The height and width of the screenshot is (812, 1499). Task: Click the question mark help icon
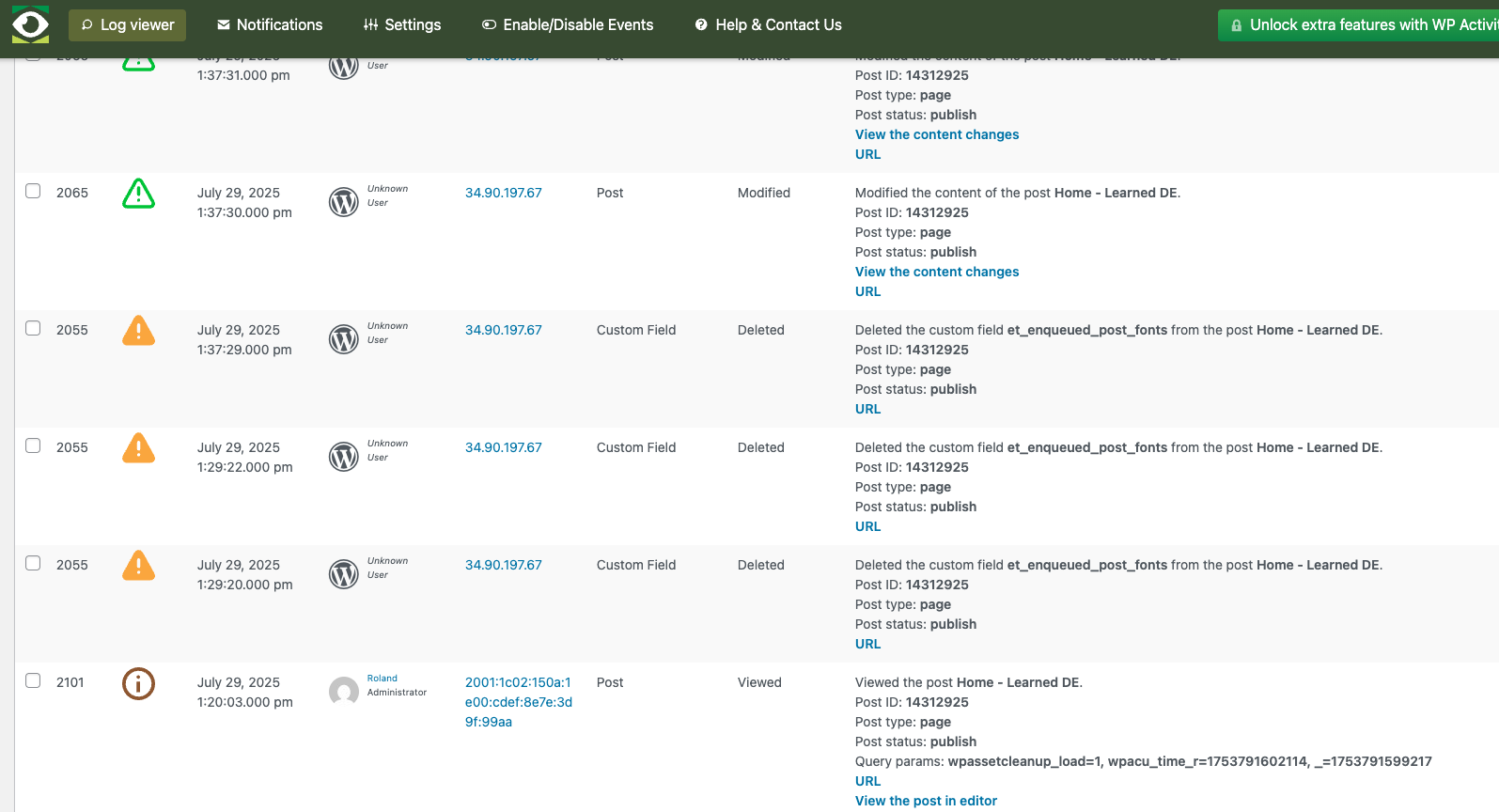click(x=701, y=25)
